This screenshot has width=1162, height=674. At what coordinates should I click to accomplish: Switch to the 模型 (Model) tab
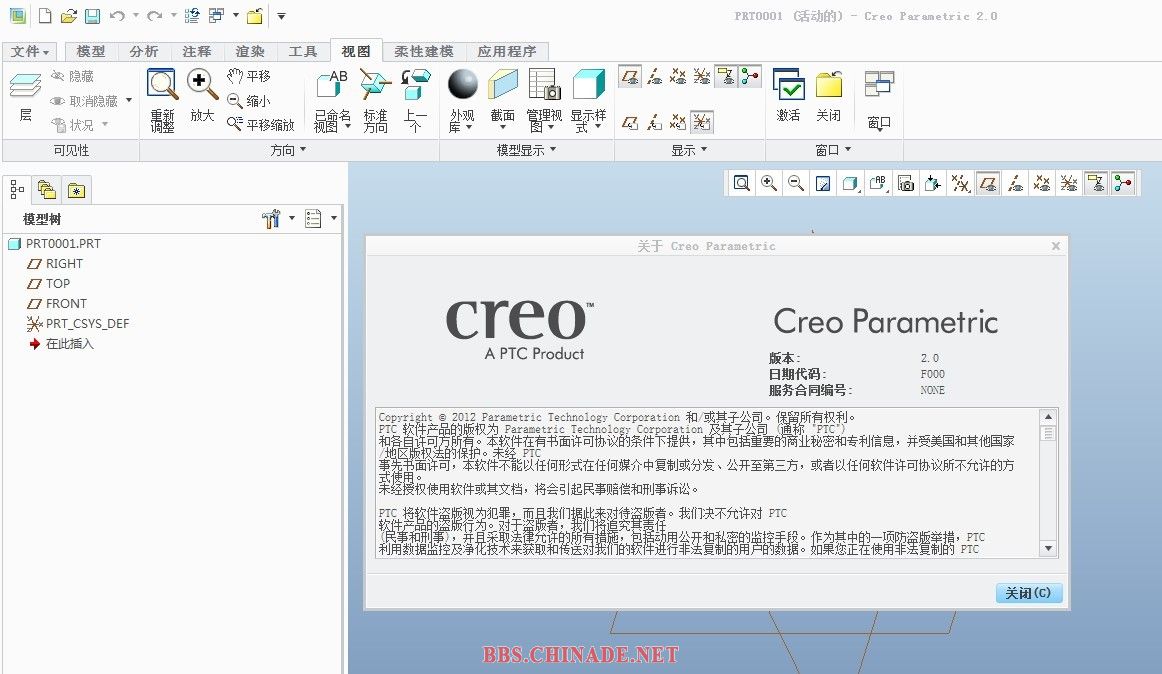pos(90,51)
